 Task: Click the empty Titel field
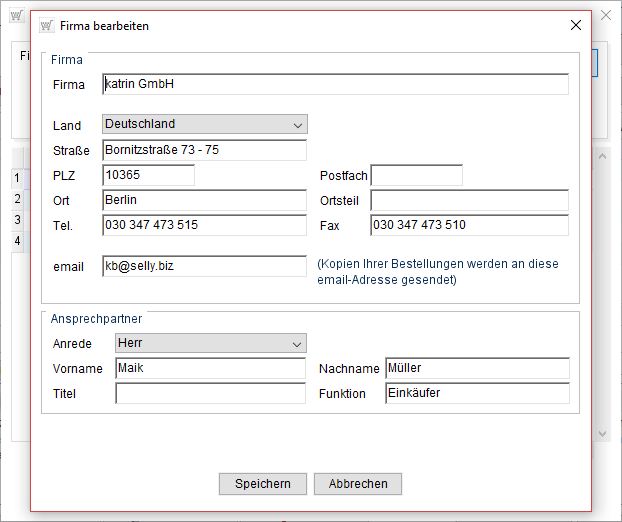tap(210, 393)
